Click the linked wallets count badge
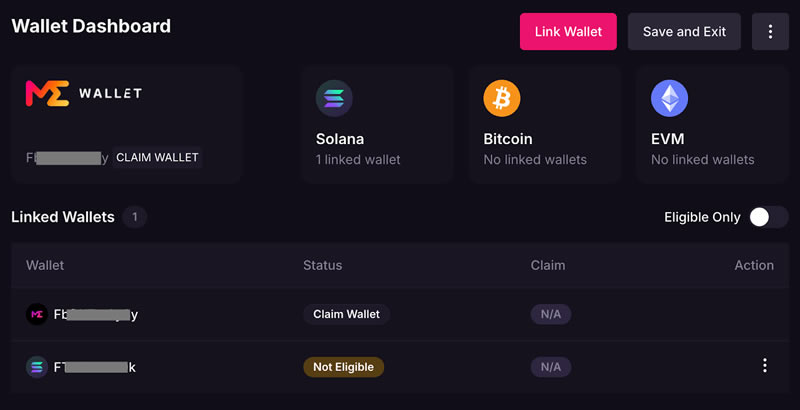Viewport: 800px width, 410px height. [x=135, y=217]
